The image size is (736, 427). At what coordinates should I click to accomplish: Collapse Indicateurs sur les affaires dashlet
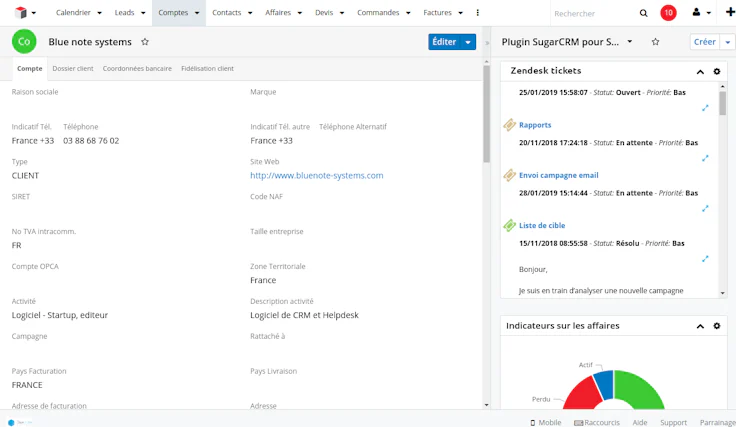click(x=700, y=326)
